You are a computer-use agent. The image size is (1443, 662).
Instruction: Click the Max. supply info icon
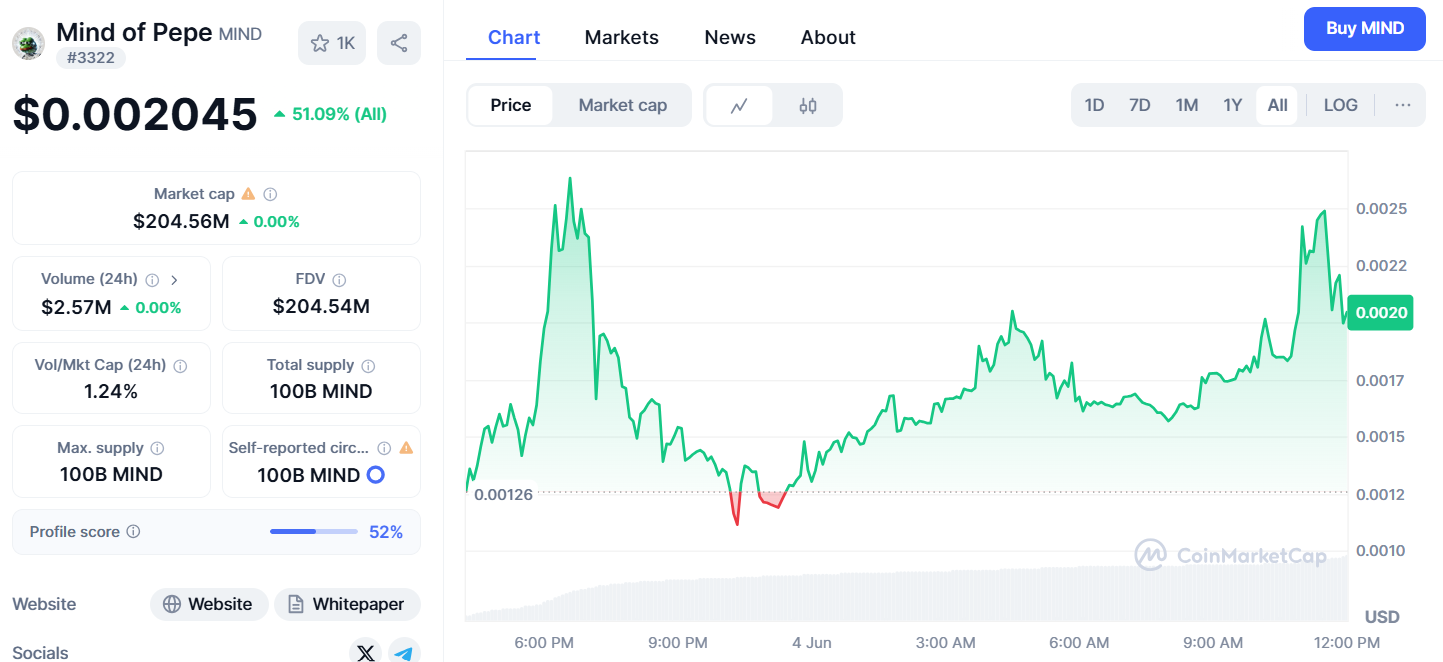157,448
